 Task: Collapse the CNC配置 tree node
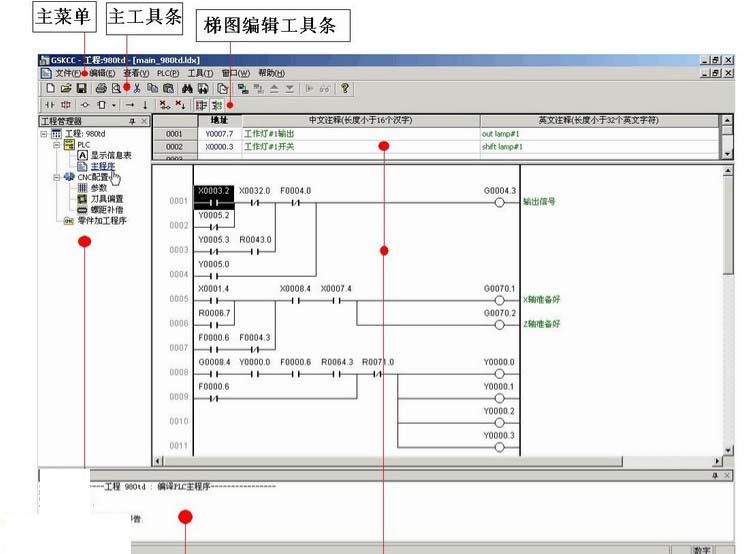[x=57, y=177]
